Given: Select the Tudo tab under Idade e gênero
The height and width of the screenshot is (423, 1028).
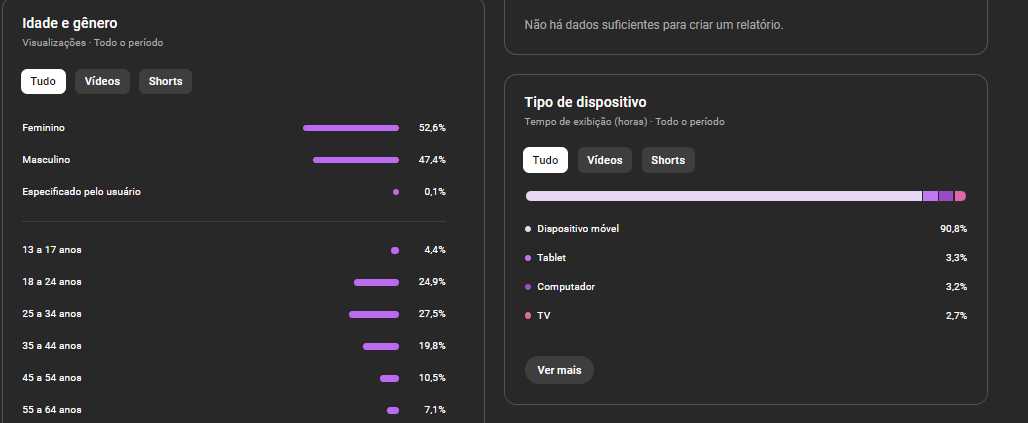Looking at the screenshot, I should (x=43, y=82).
